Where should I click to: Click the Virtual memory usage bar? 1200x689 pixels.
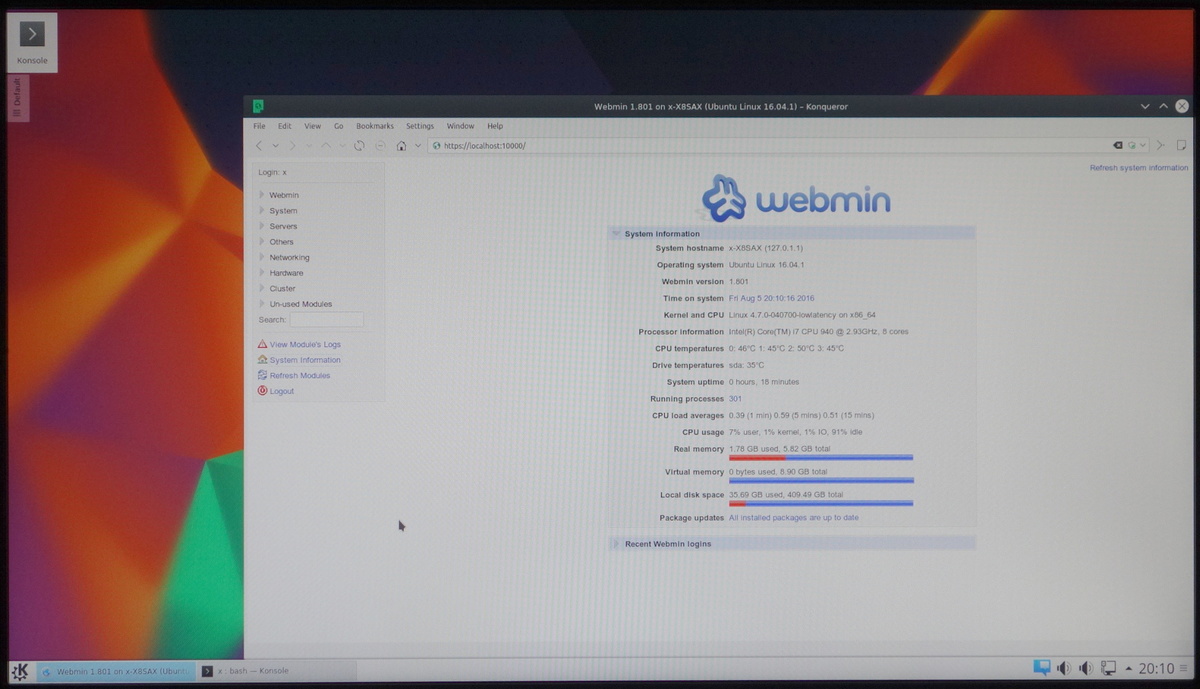[821, 481]
